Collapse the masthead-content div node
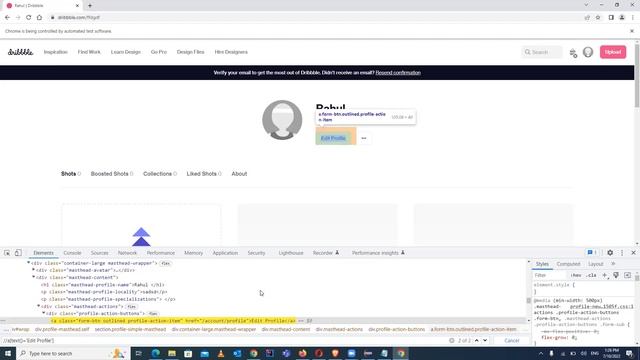The image size is (640, 360). click(x=33, y=277)
